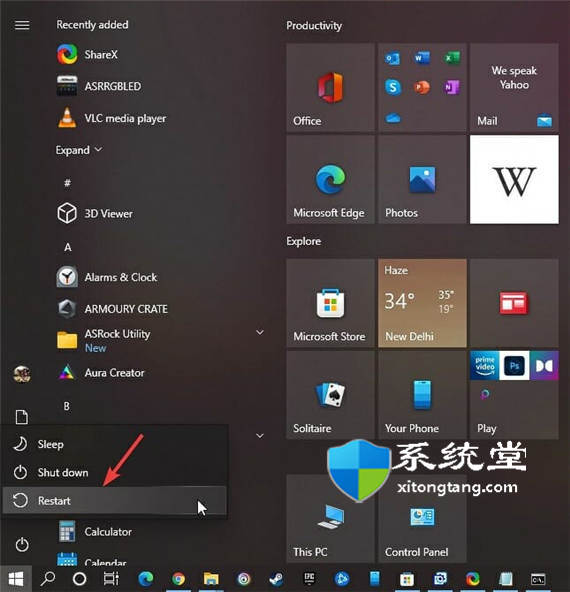Open Alarms & Clock
Image resolution: width=570 pixels, height=592 pixels.
[107, 277]
